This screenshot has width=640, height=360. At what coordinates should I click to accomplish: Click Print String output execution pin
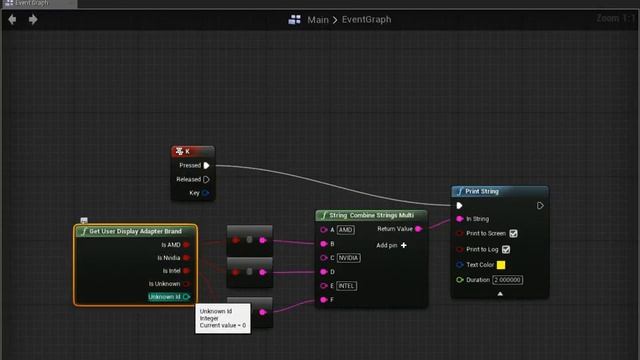(x=540, y=205)
